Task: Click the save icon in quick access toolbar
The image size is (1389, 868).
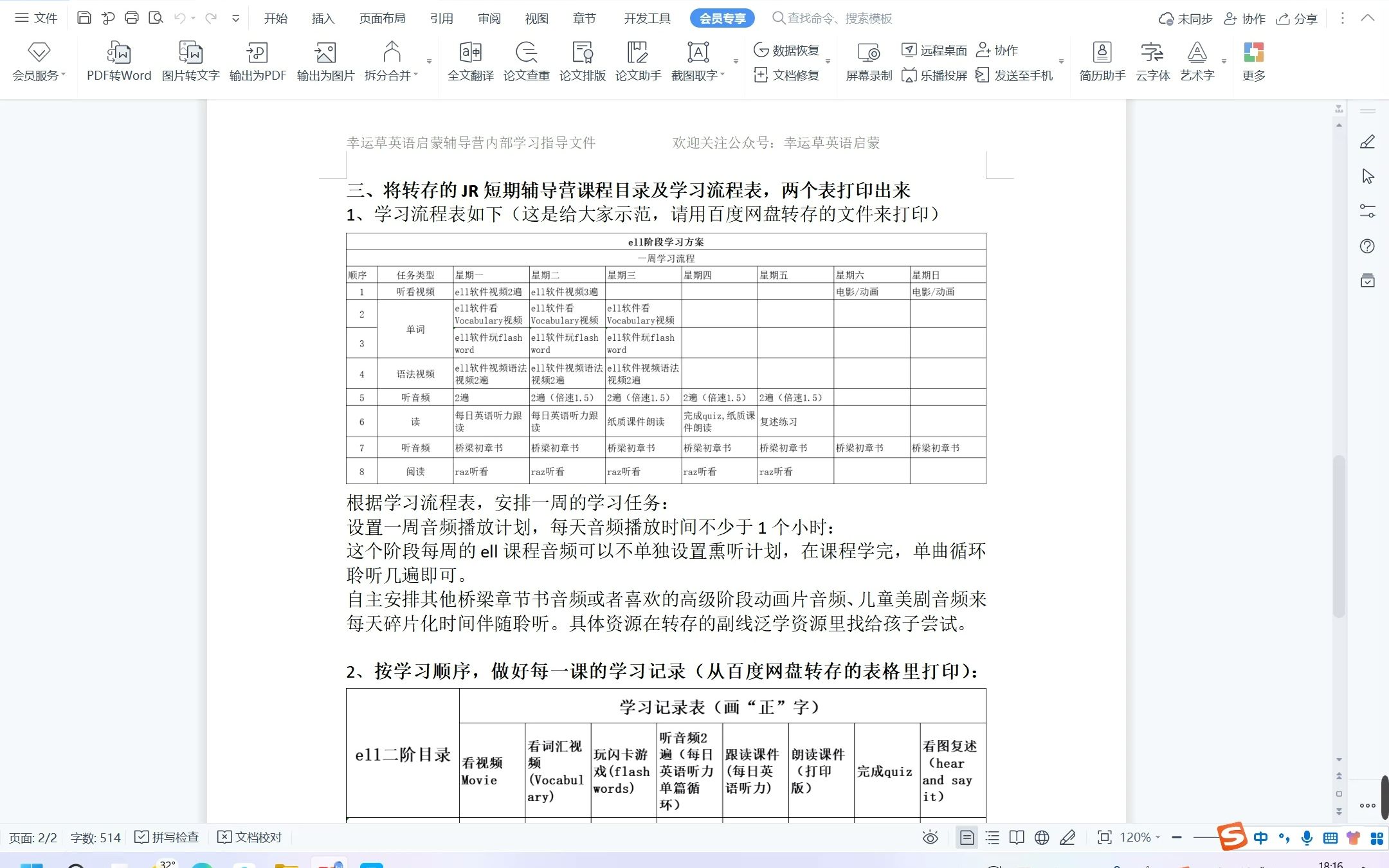Action: click(x=84, y=18)
